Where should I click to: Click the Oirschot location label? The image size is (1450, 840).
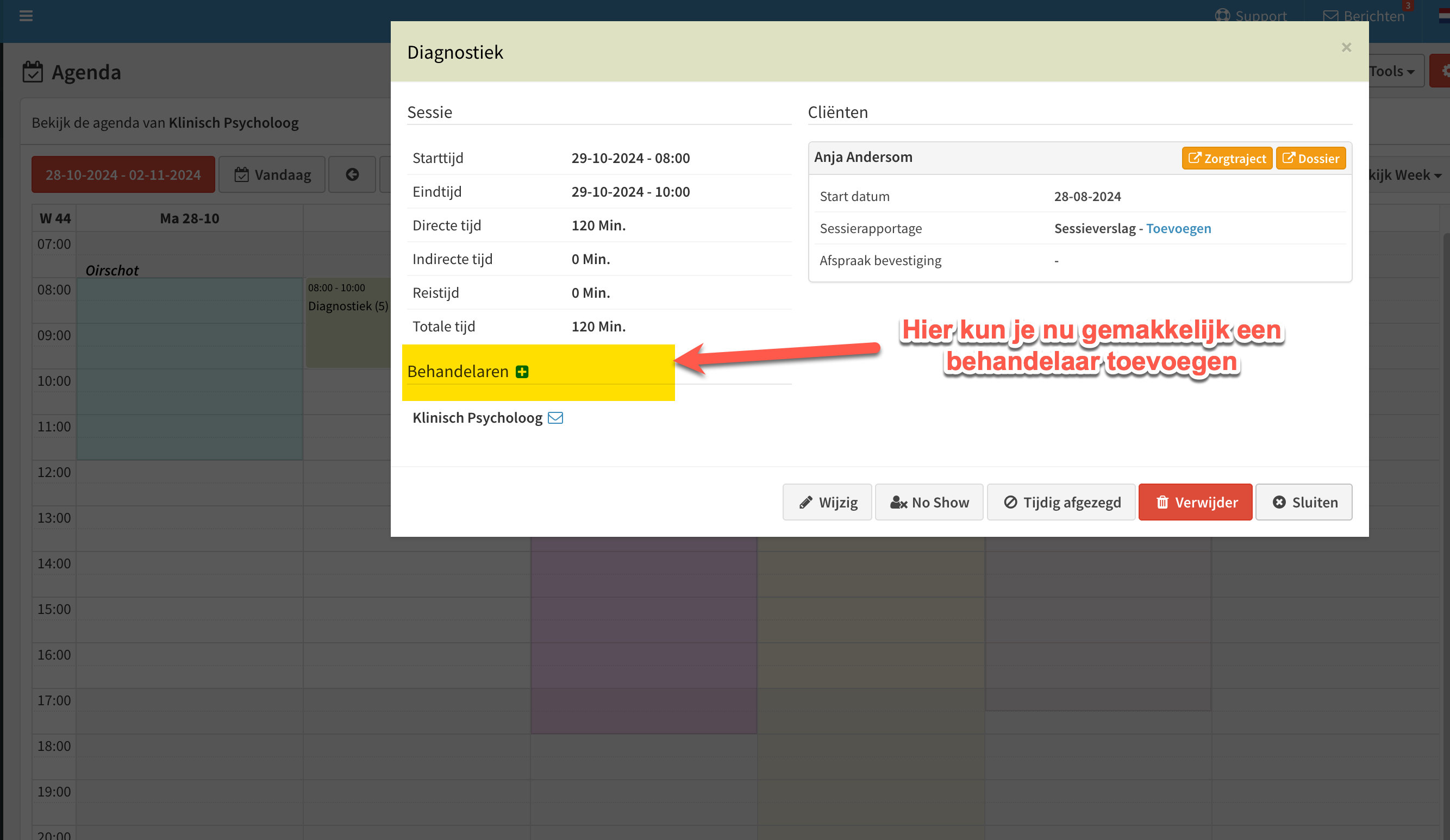click(x=112, y=271)
